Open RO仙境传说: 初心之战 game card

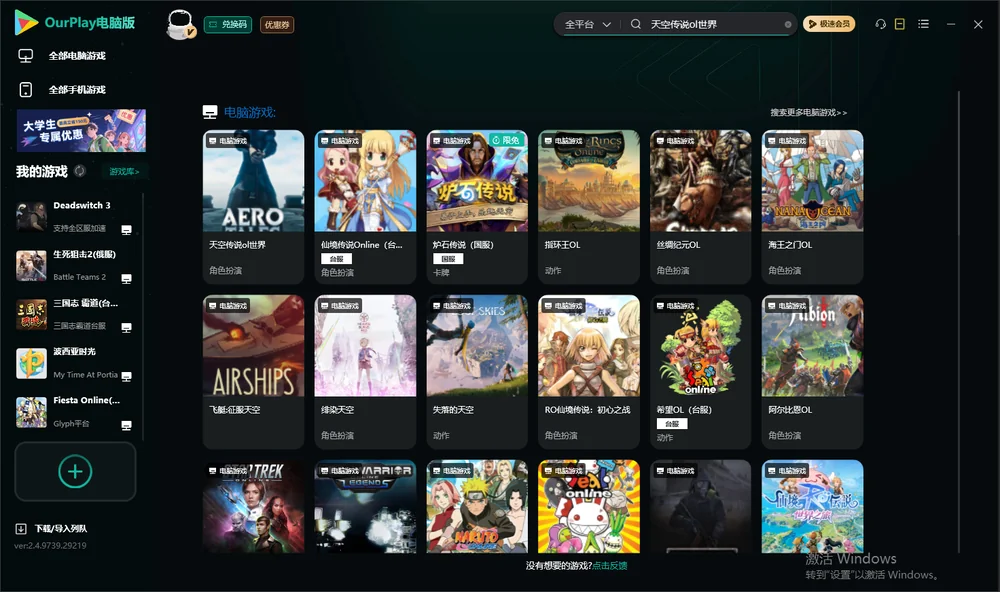[589, 372]
